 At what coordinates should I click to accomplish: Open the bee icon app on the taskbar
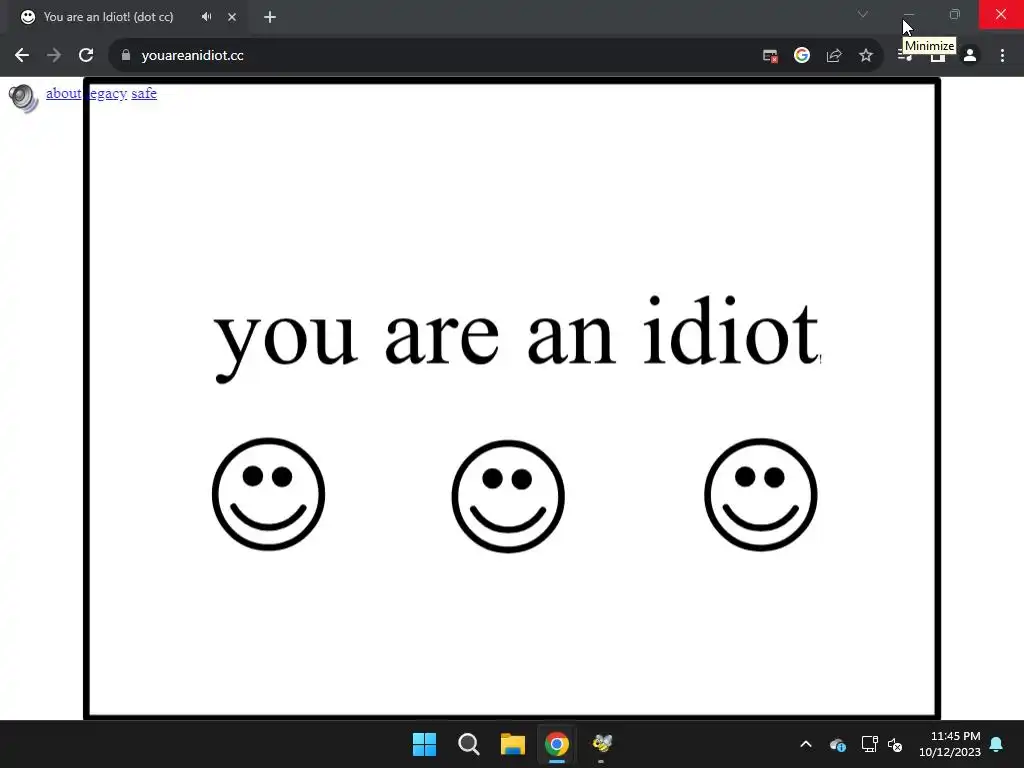(601, 743)
